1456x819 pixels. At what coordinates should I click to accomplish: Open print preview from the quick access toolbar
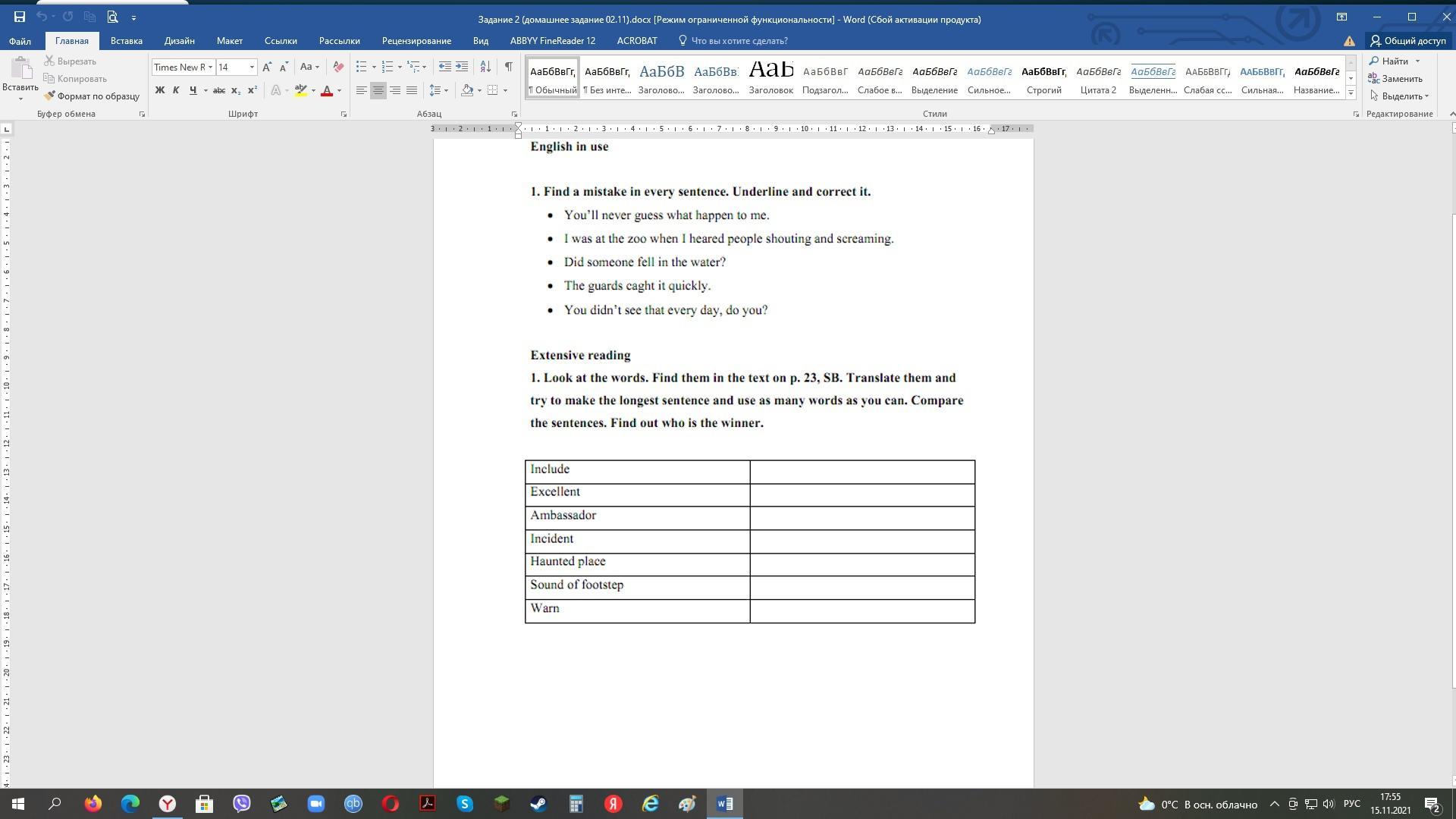click(x=112, y=17)
